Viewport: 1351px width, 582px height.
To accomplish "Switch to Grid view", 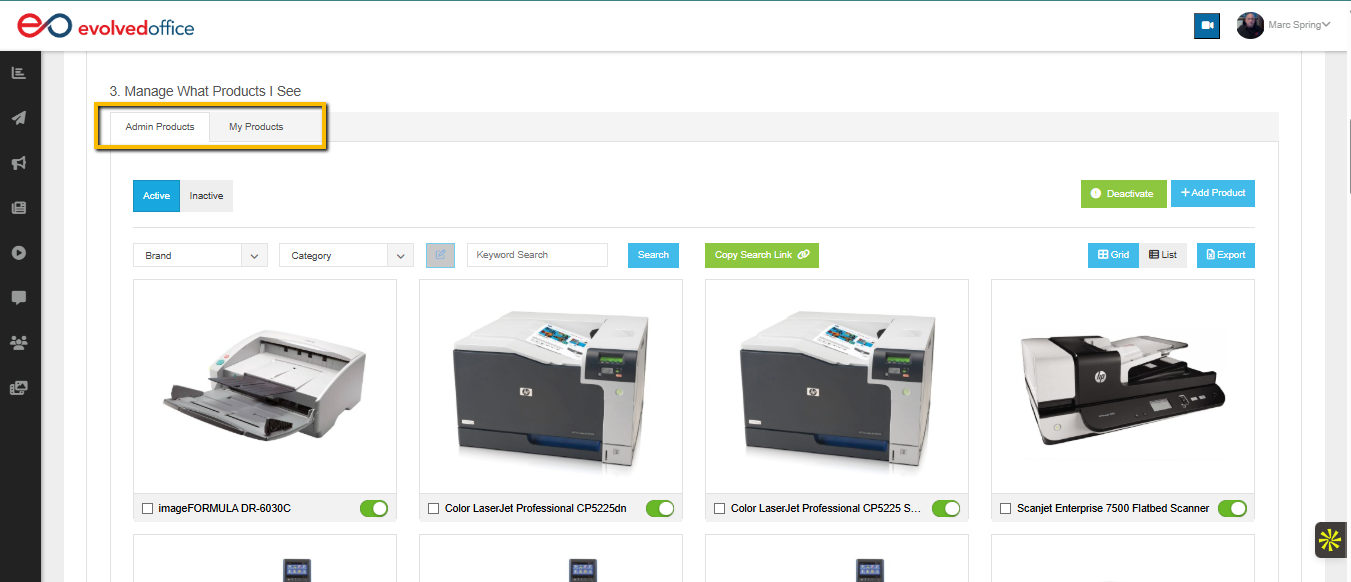I will pos(1113,255).
